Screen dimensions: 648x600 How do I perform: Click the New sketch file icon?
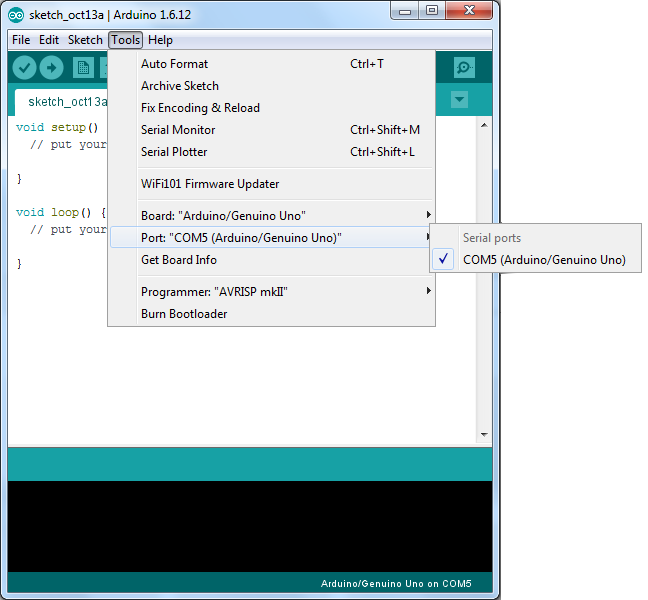pos(83,67)
